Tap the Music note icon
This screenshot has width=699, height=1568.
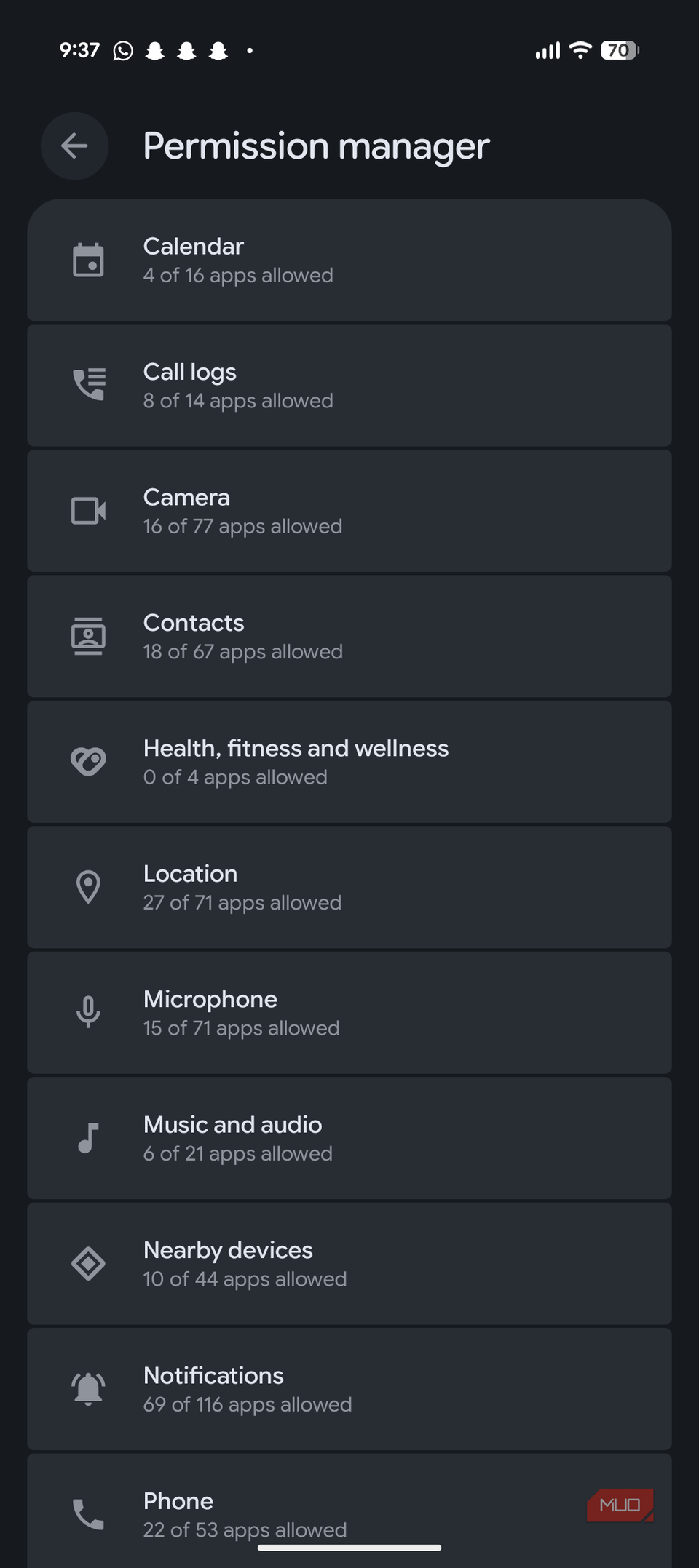[x=88, y=1138]
